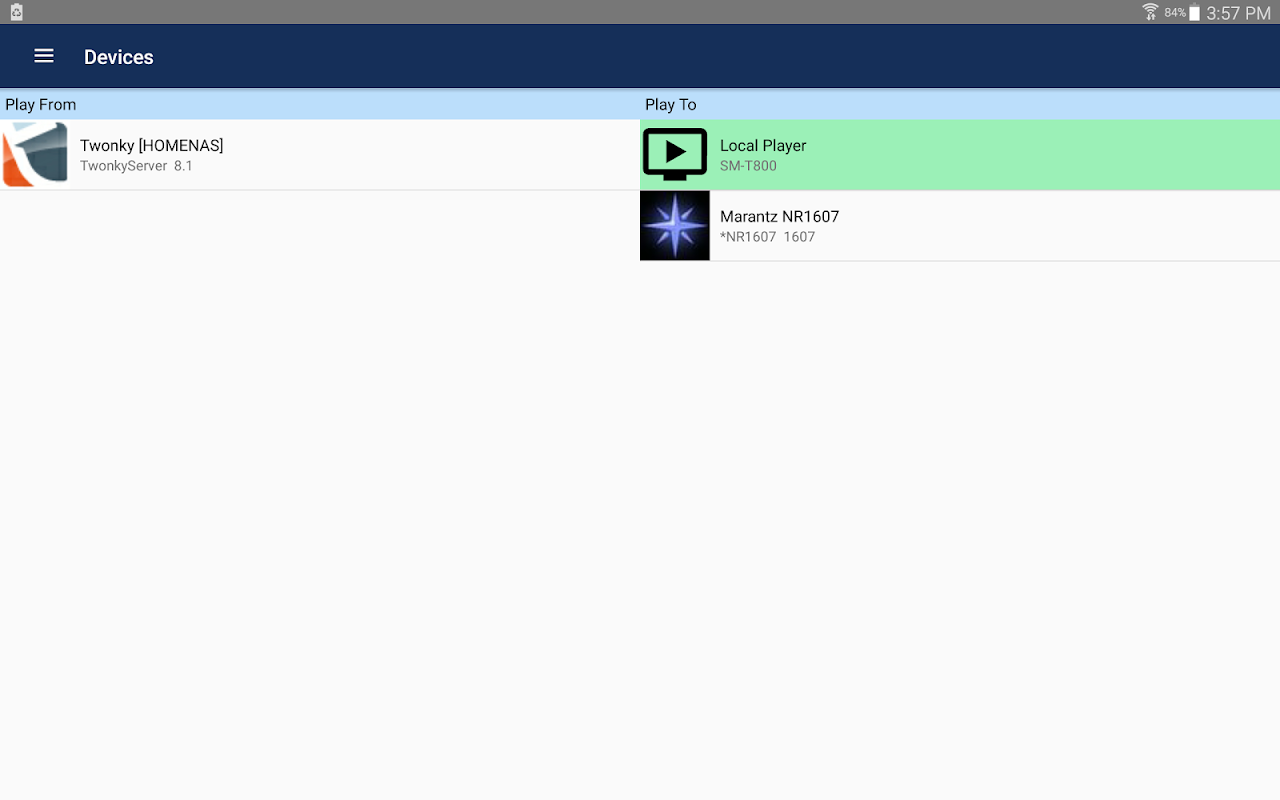This screenshot has height=800, width=1280.
Task: Tap the Wi-Fi status icon
Action: (1151, 12)
